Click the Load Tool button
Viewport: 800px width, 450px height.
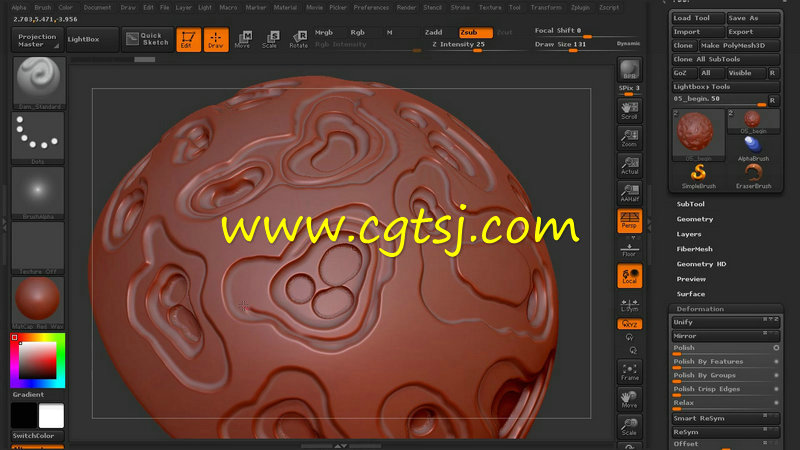point(697,18)
